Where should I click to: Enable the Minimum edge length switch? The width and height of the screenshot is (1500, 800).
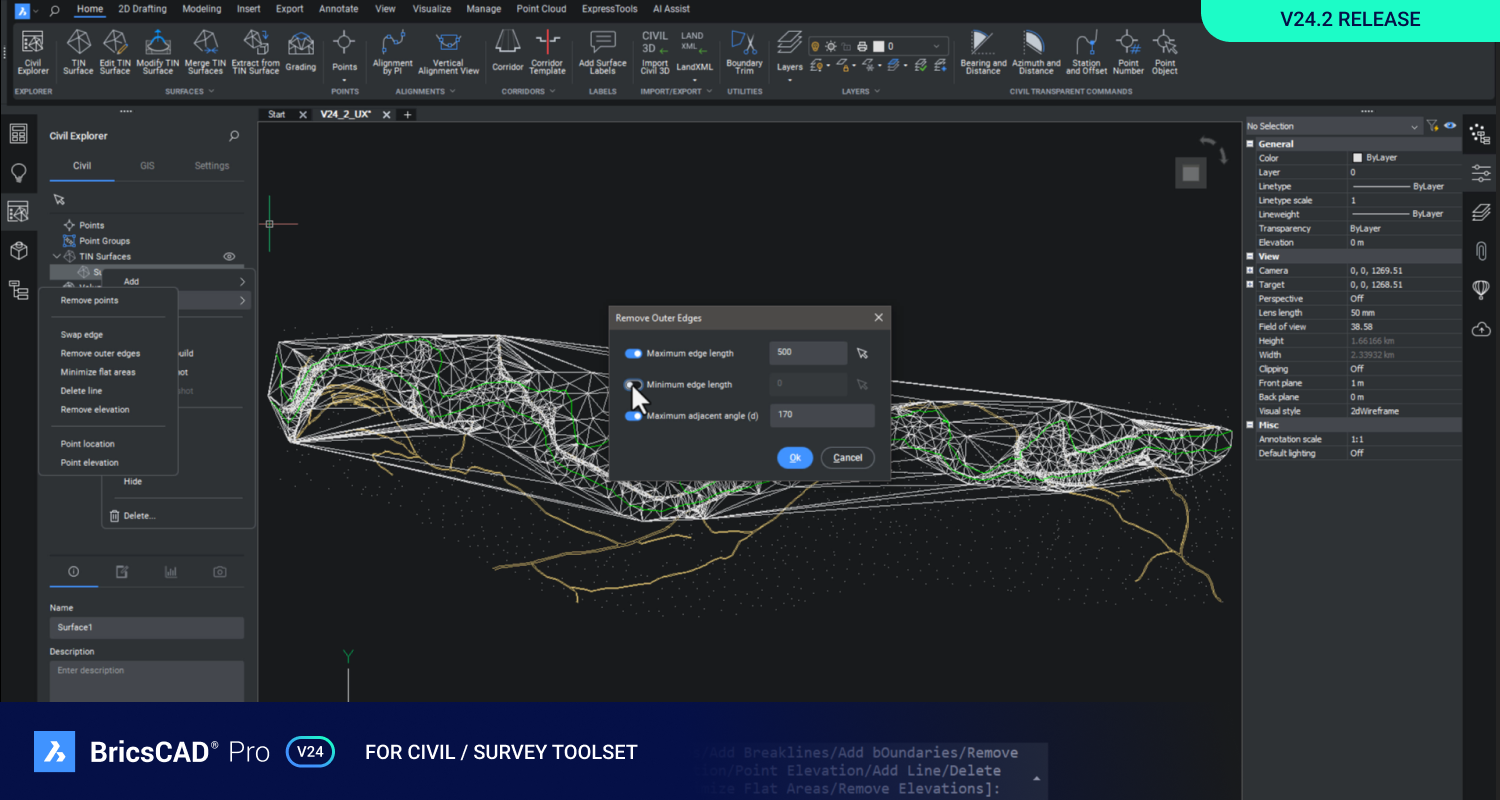click(633, 384)
